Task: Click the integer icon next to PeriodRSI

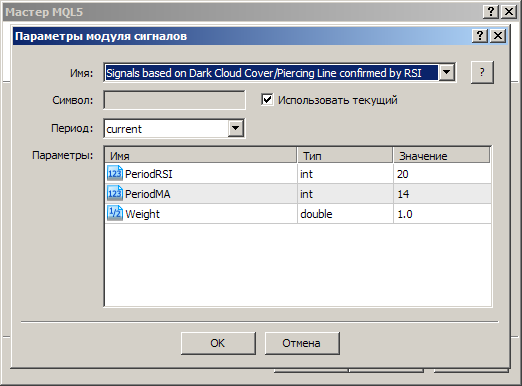Action: pos(115,174)
